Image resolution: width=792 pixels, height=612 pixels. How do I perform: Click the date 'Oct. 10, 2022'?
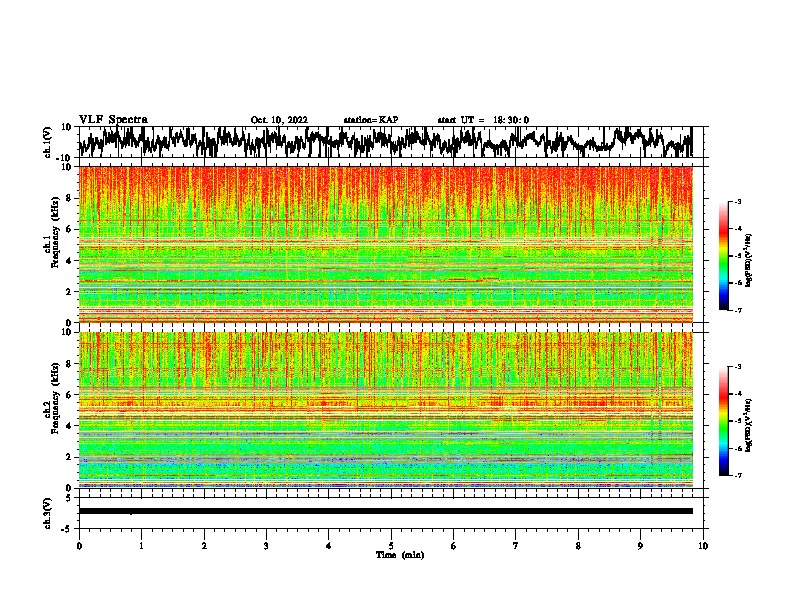[279, 120]
